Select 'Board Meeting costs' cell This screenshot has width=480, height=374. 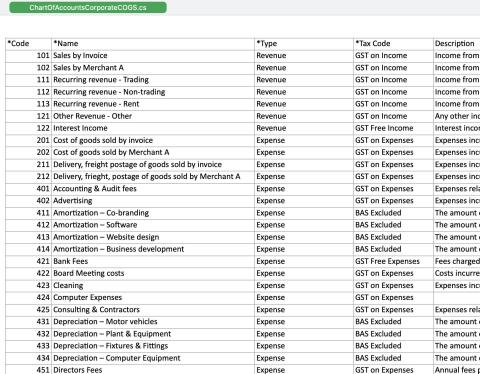coord(153,274)
